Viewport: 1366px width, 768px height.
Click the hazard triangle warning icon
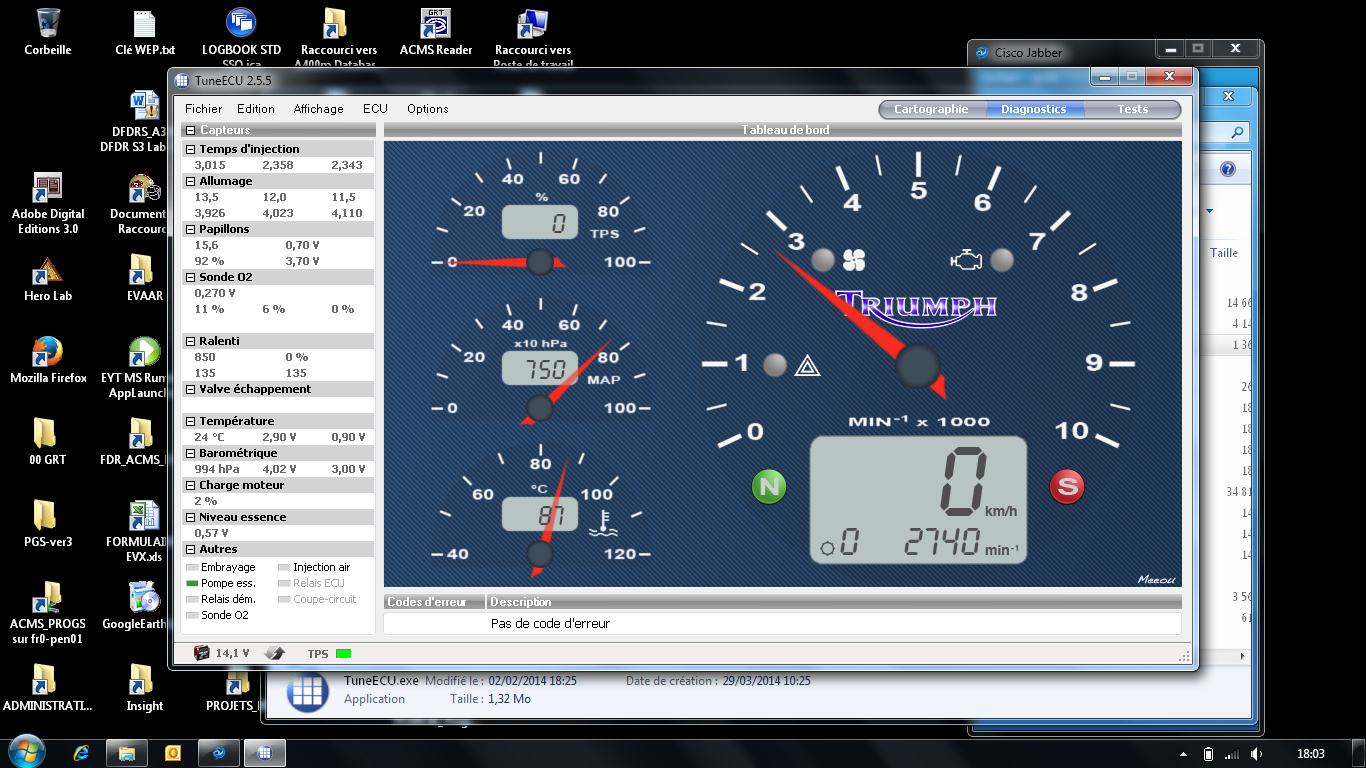tap(807, 366)
